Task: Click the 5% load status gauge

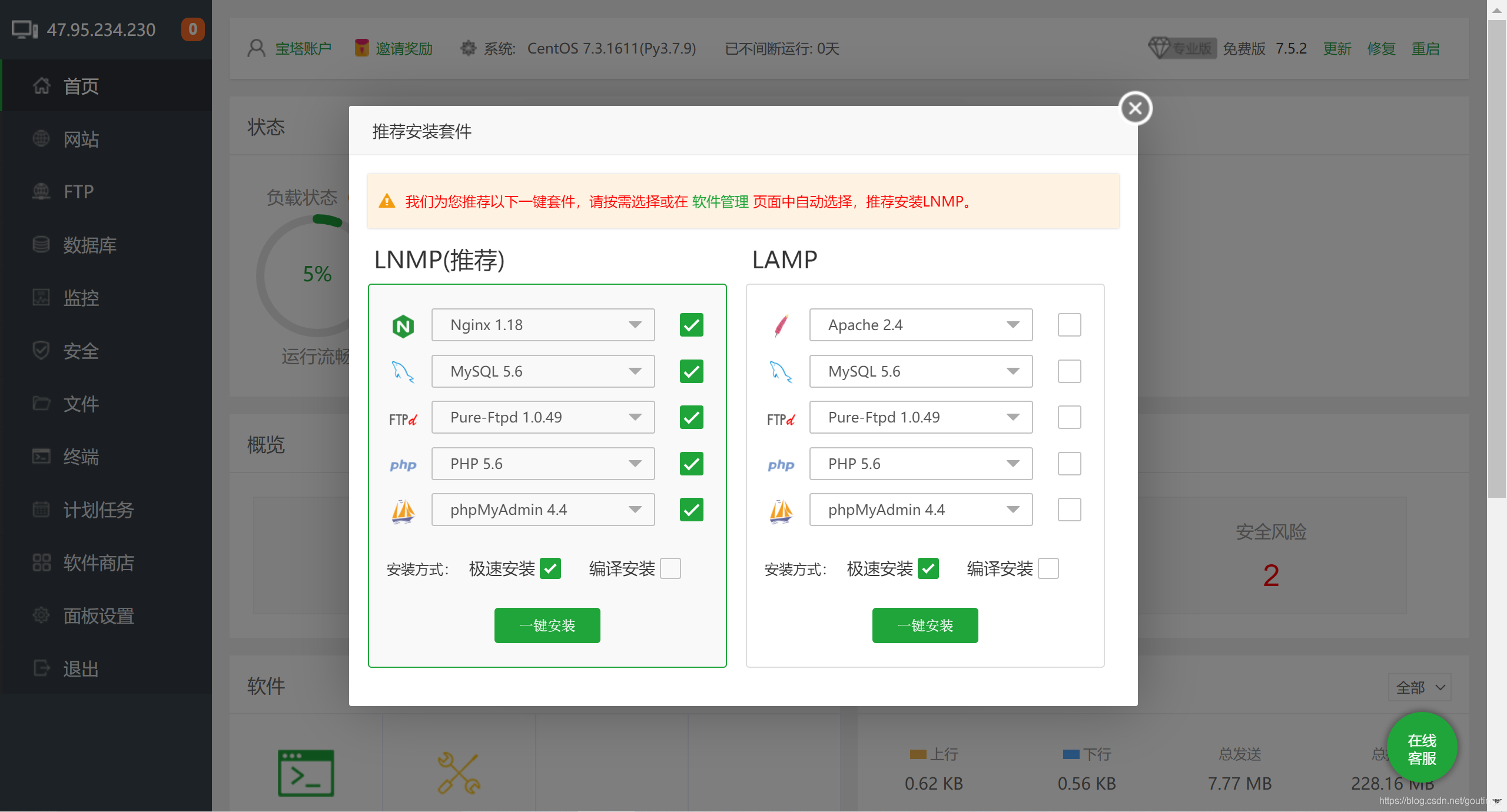Action: point(317,274)
